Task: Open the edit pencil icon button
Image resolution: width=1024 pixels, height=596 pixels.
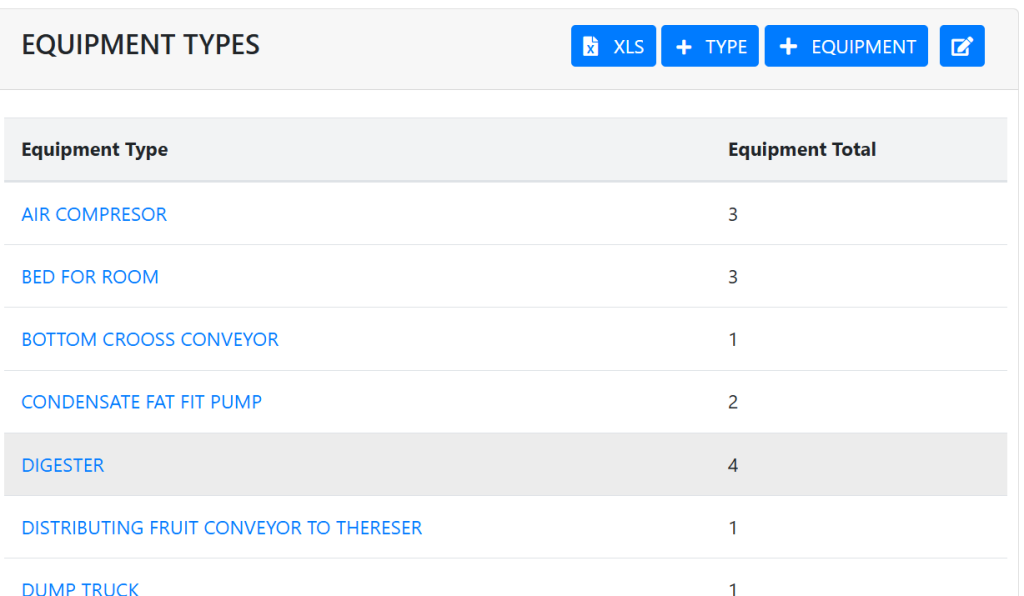Action: click(x=961, y=47)
